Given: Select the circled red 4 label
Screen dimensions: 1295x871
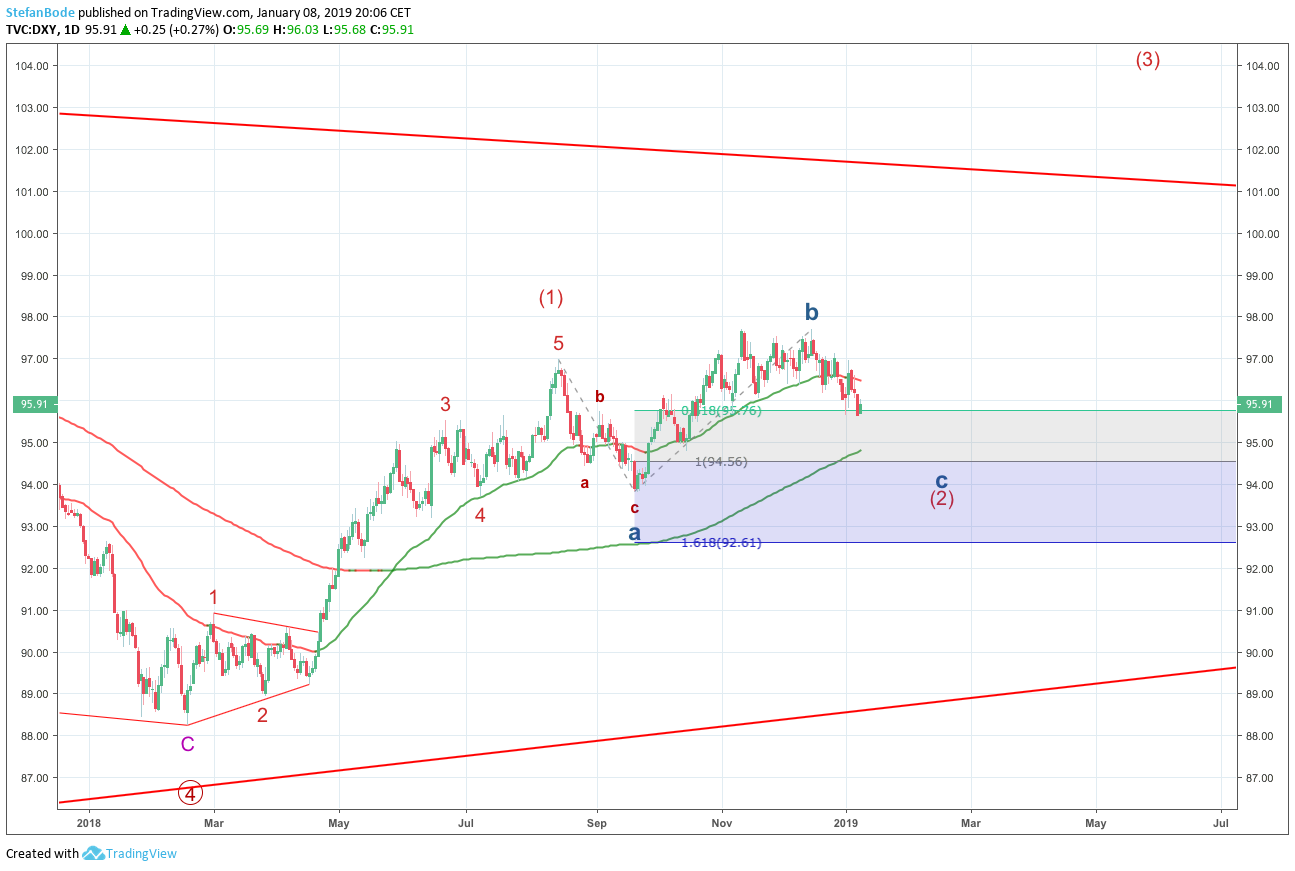Looking at the screenshot, I should tap(190, 794).
